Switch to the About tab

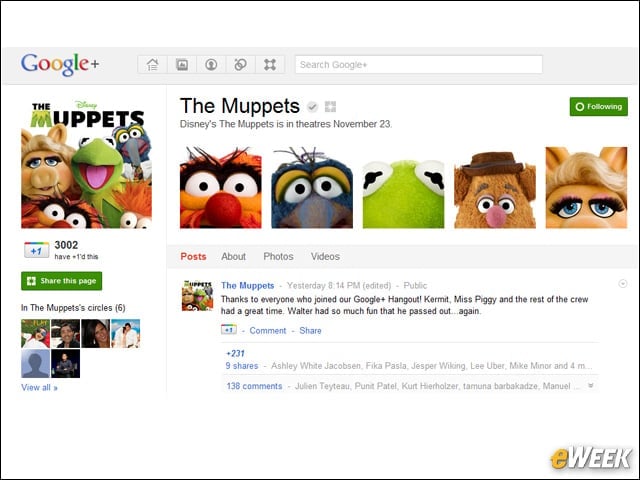(233, 256)
